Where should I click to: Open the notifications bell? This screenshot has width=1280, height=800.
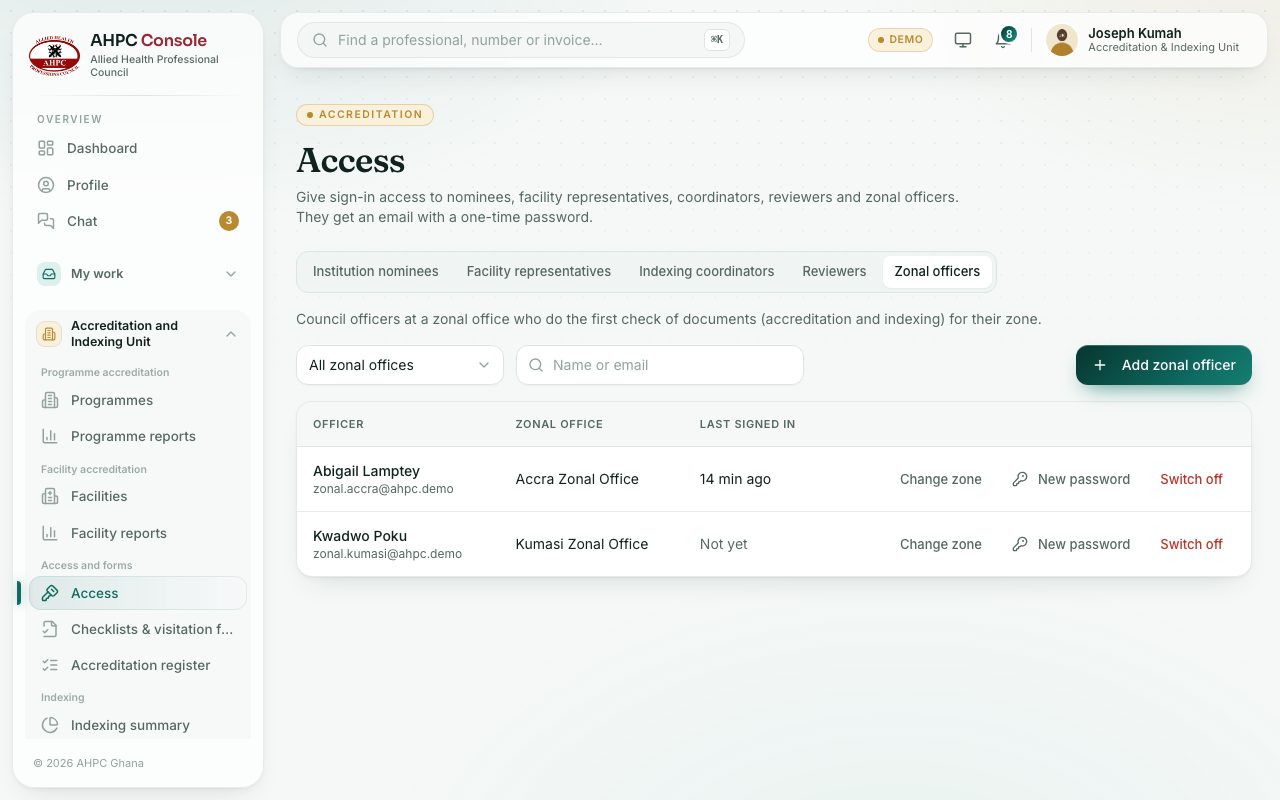[x=1003, y=40]
